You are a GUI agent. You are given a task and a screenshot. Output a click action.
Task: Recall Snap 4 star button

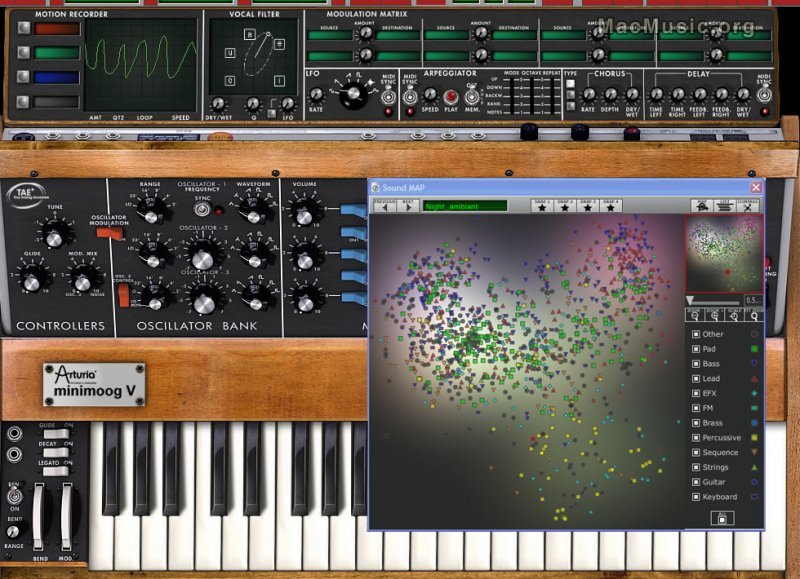click(x=610, y=206)
